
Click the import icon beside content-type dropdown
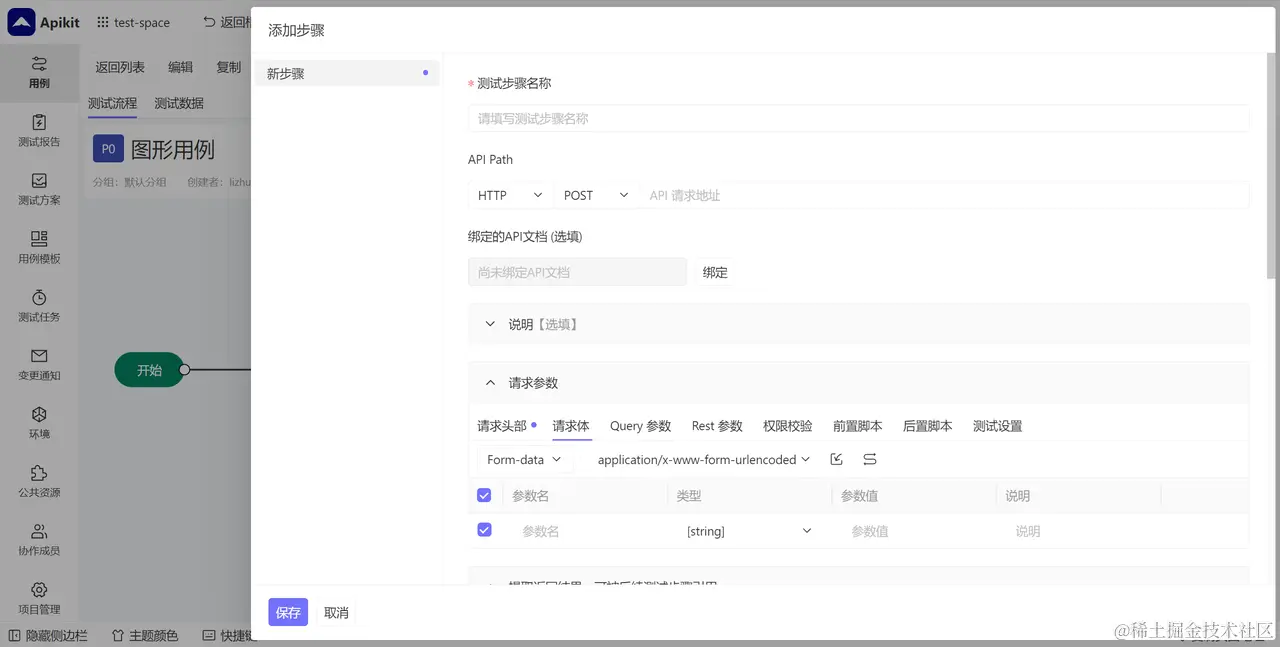click(x=837, y=459)
